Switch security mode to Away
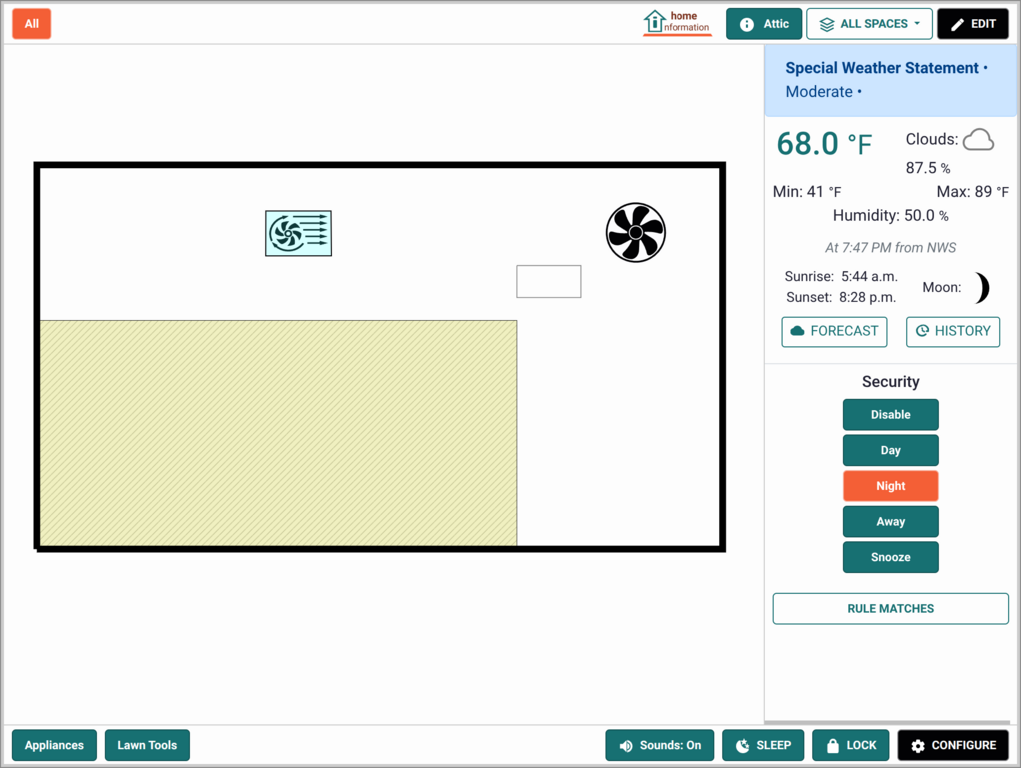 click(890, 522)
